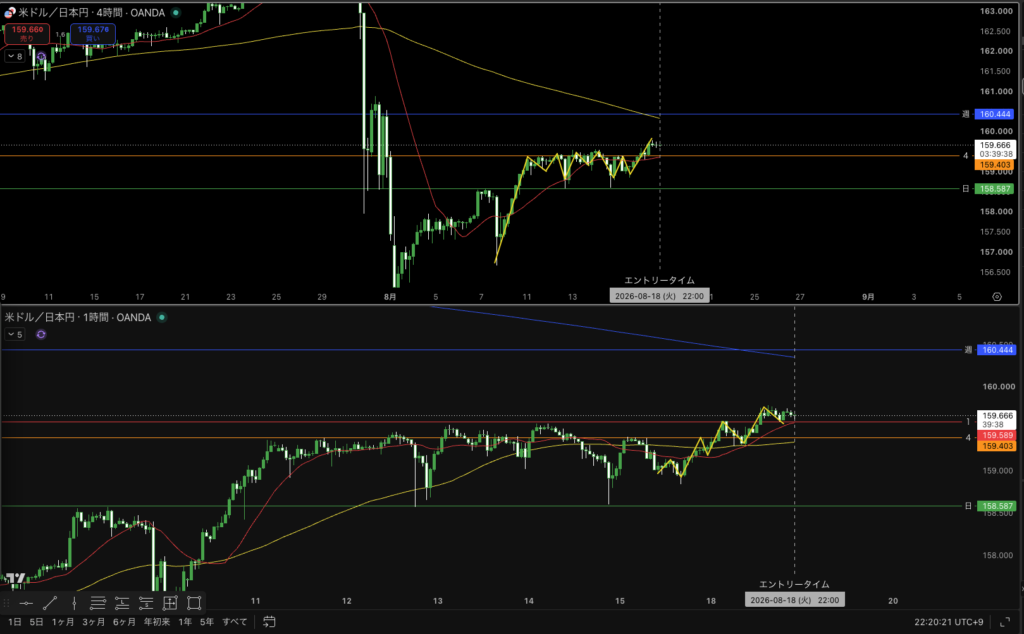Click 163.000 on upper price axis

(x=996, y=11)
